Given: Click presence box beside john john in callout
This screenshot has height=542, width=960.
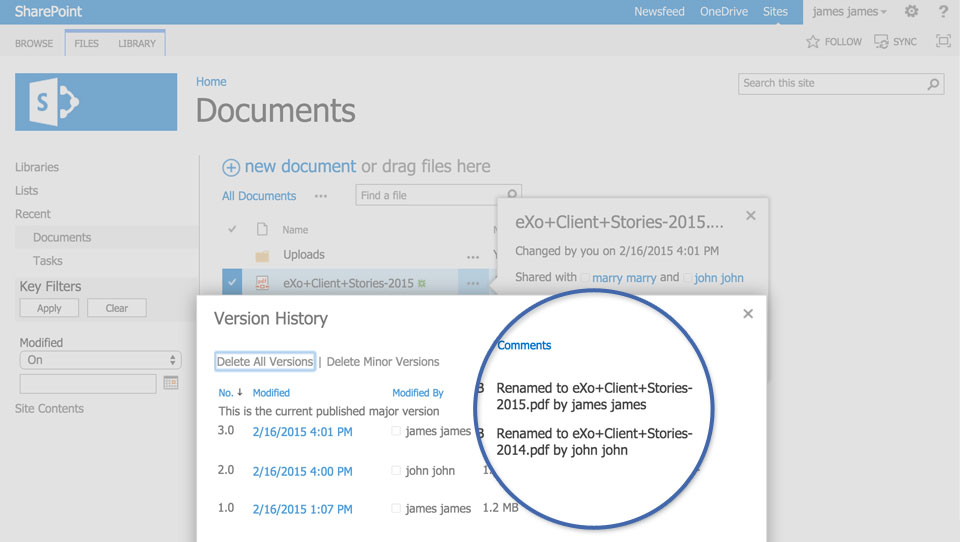Looking at the screenshot, I should (688, 278).
